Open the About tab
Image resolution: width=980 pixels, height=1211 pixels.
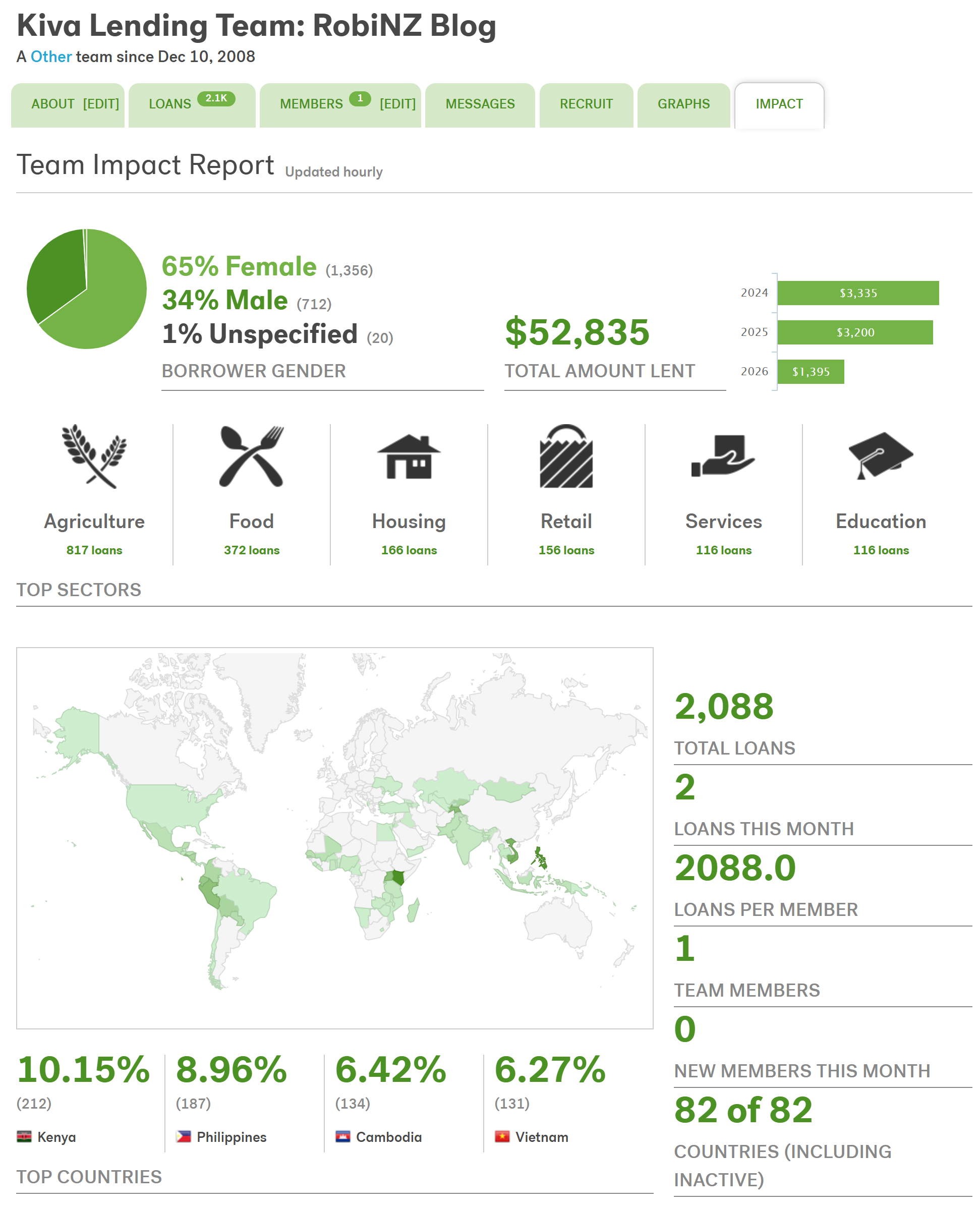coord(52,104)
